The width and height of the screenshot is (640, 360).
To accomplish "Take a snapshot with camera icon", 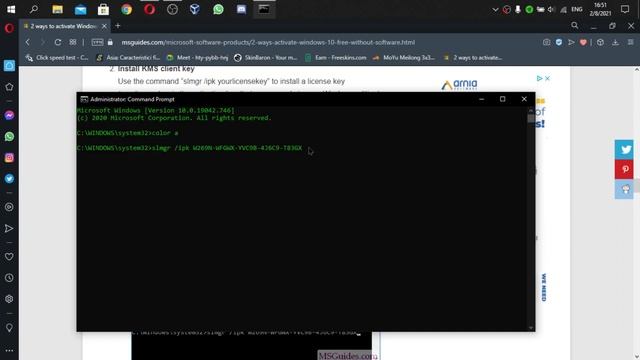I will tap(546, 42).
